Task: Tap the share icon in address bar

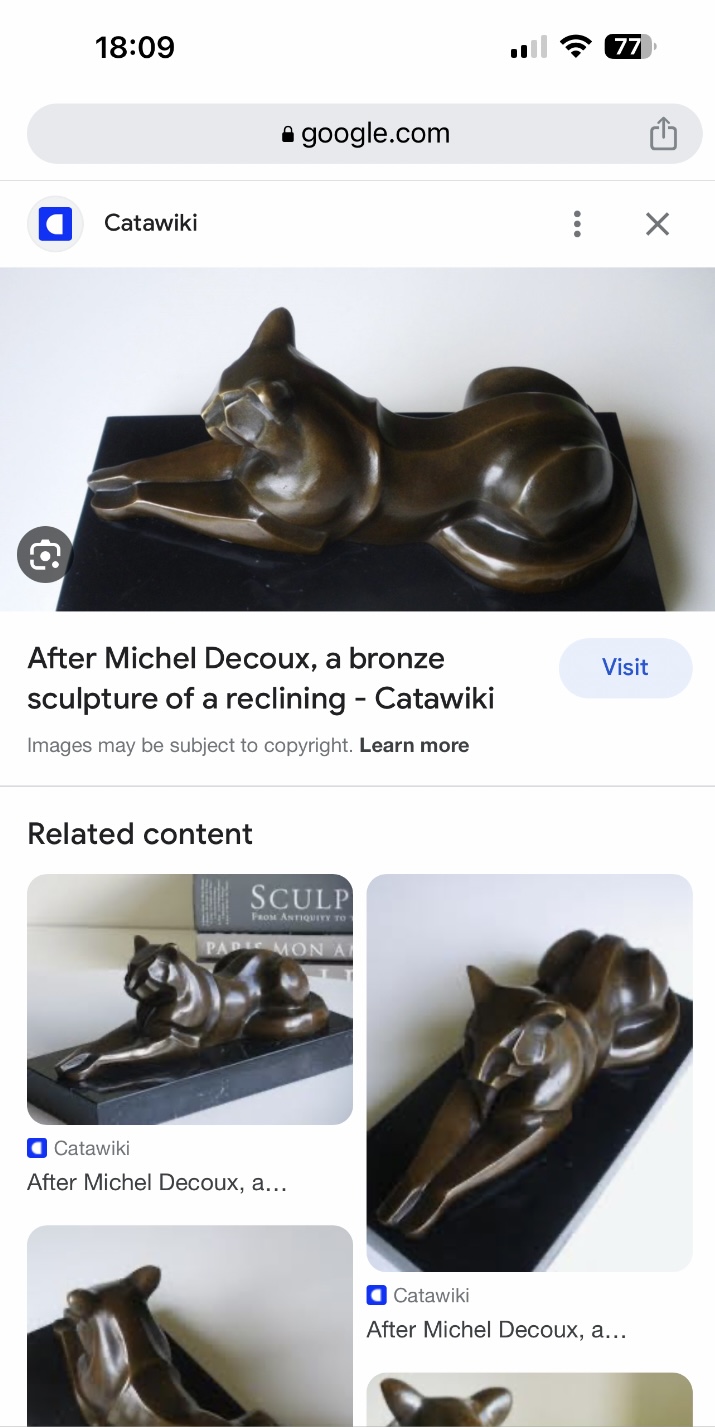Action: point(663,133)
